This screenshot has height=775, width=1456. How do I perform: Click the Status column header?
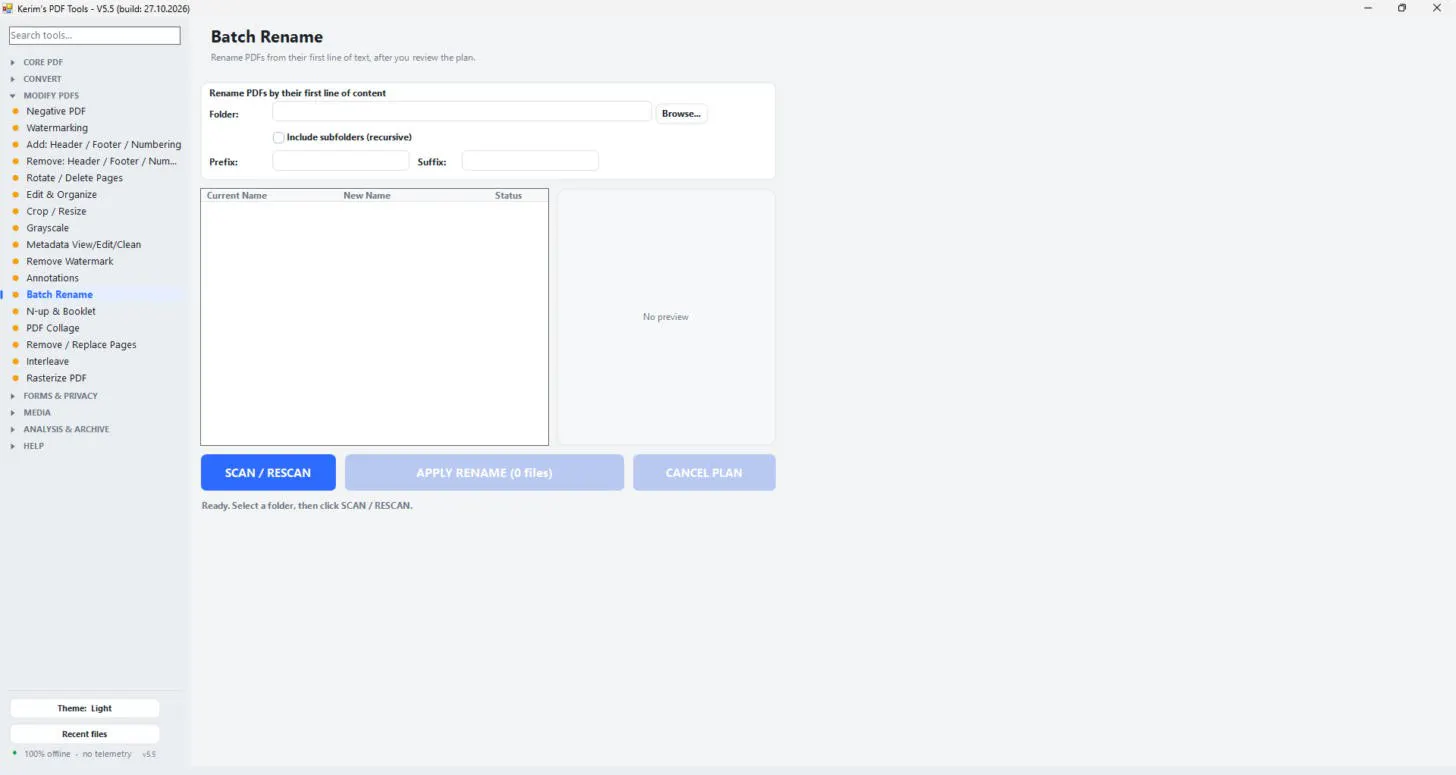tap(509, 196)
